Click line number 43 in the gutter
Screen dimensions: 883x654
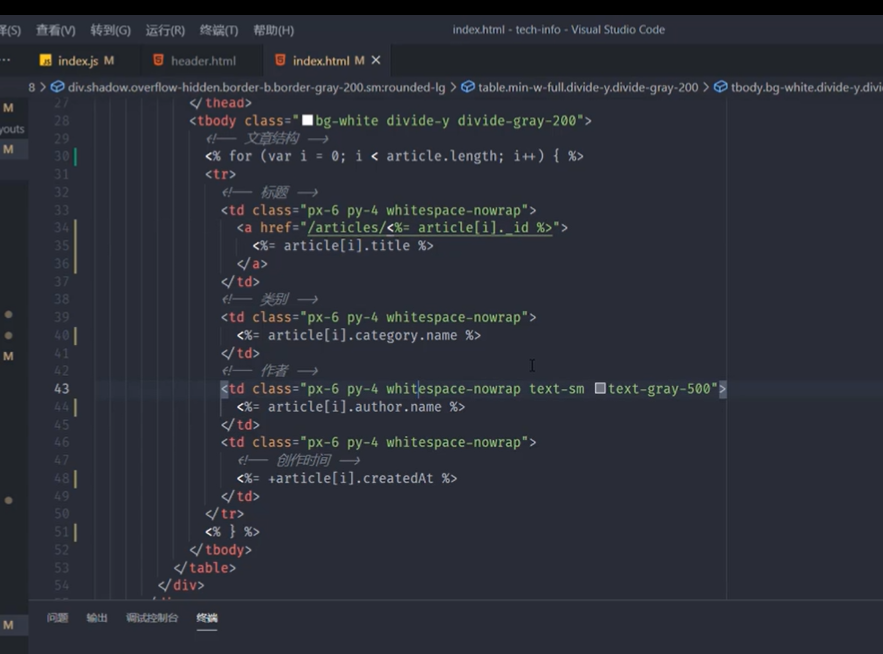point(61,389)
